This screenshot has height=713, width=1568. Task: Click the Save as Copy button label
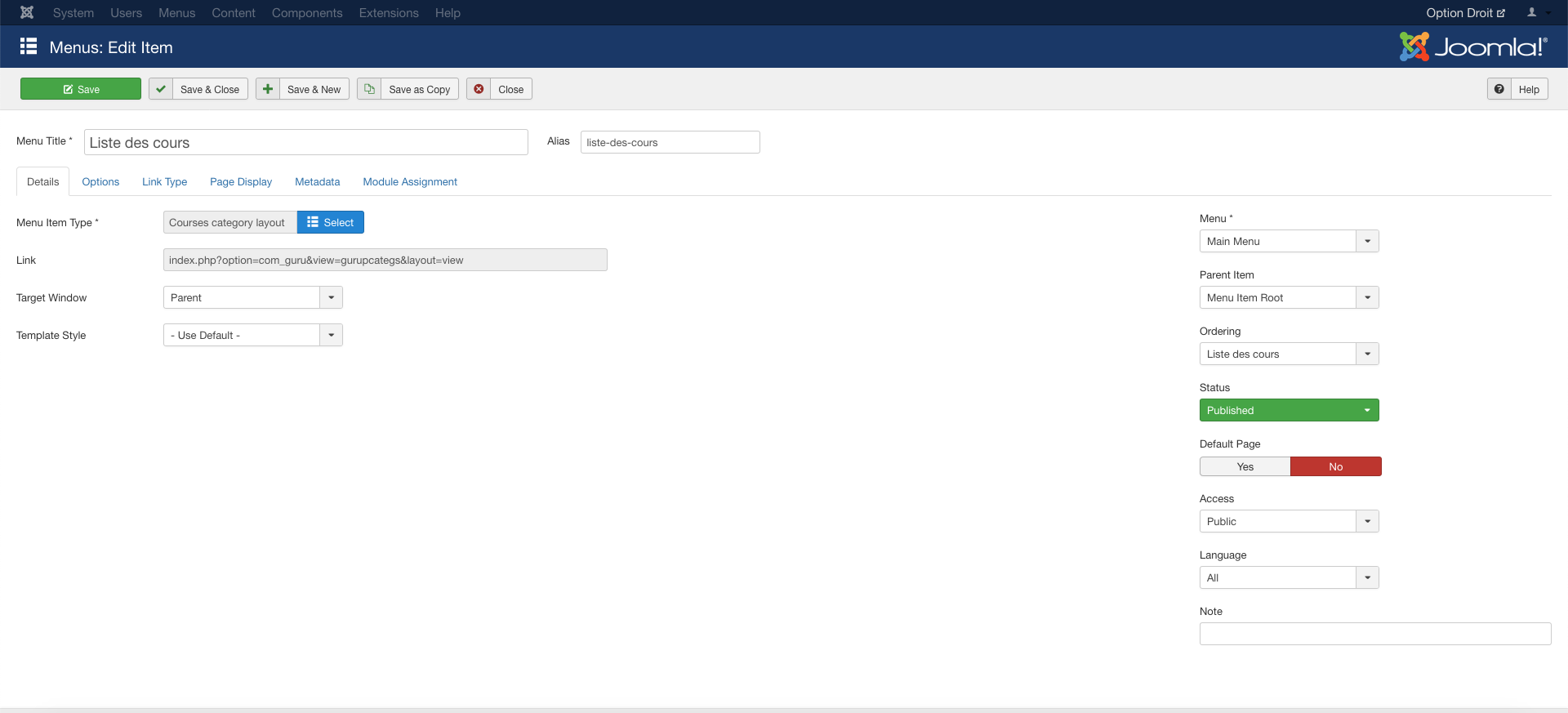pyautogui.click(x=420, y=90)
